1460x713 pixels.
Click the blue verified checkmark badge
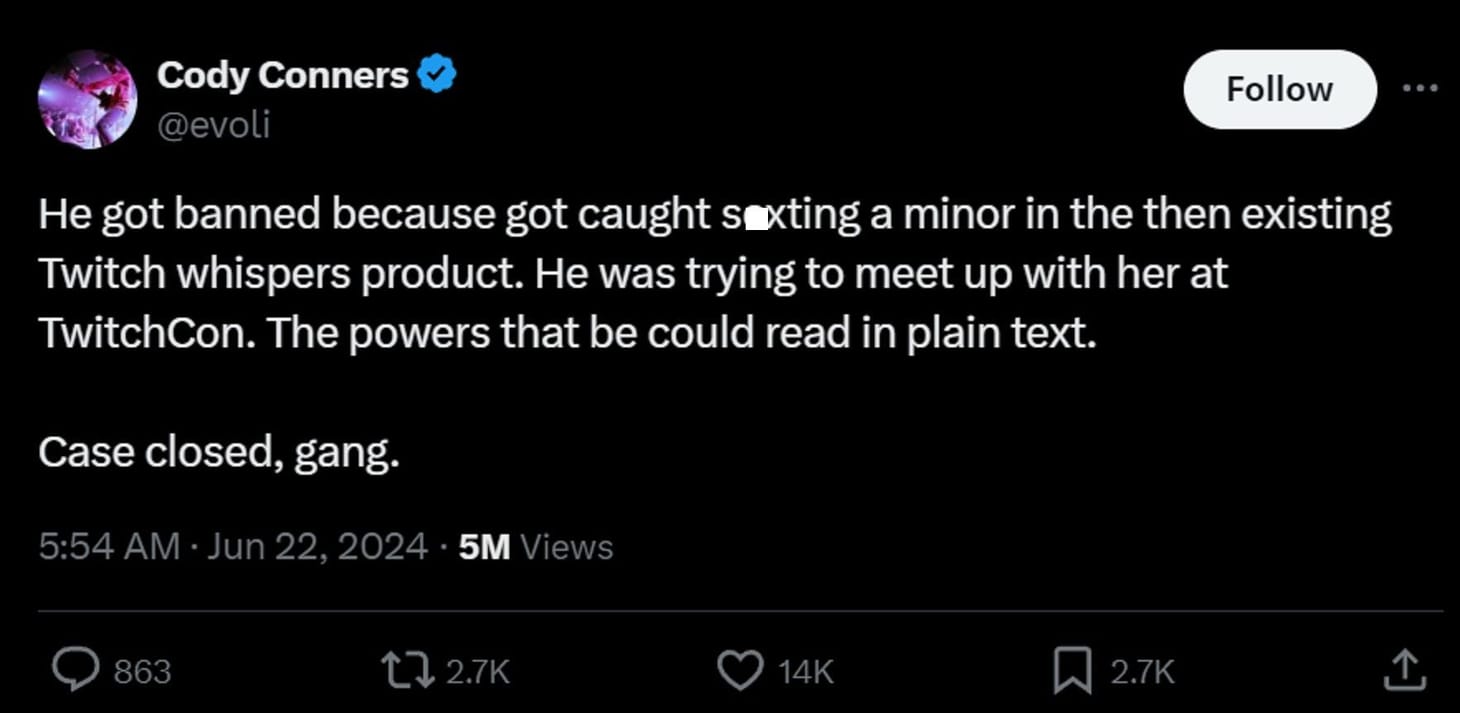436,75
